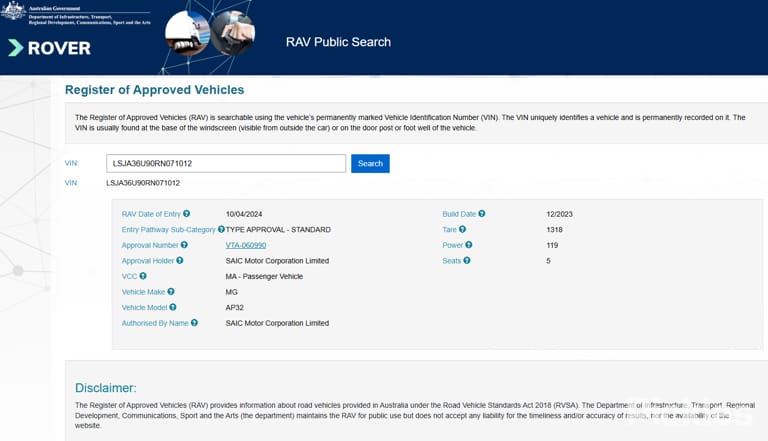Click the Vehicle Make label

[x=144, y=292]
